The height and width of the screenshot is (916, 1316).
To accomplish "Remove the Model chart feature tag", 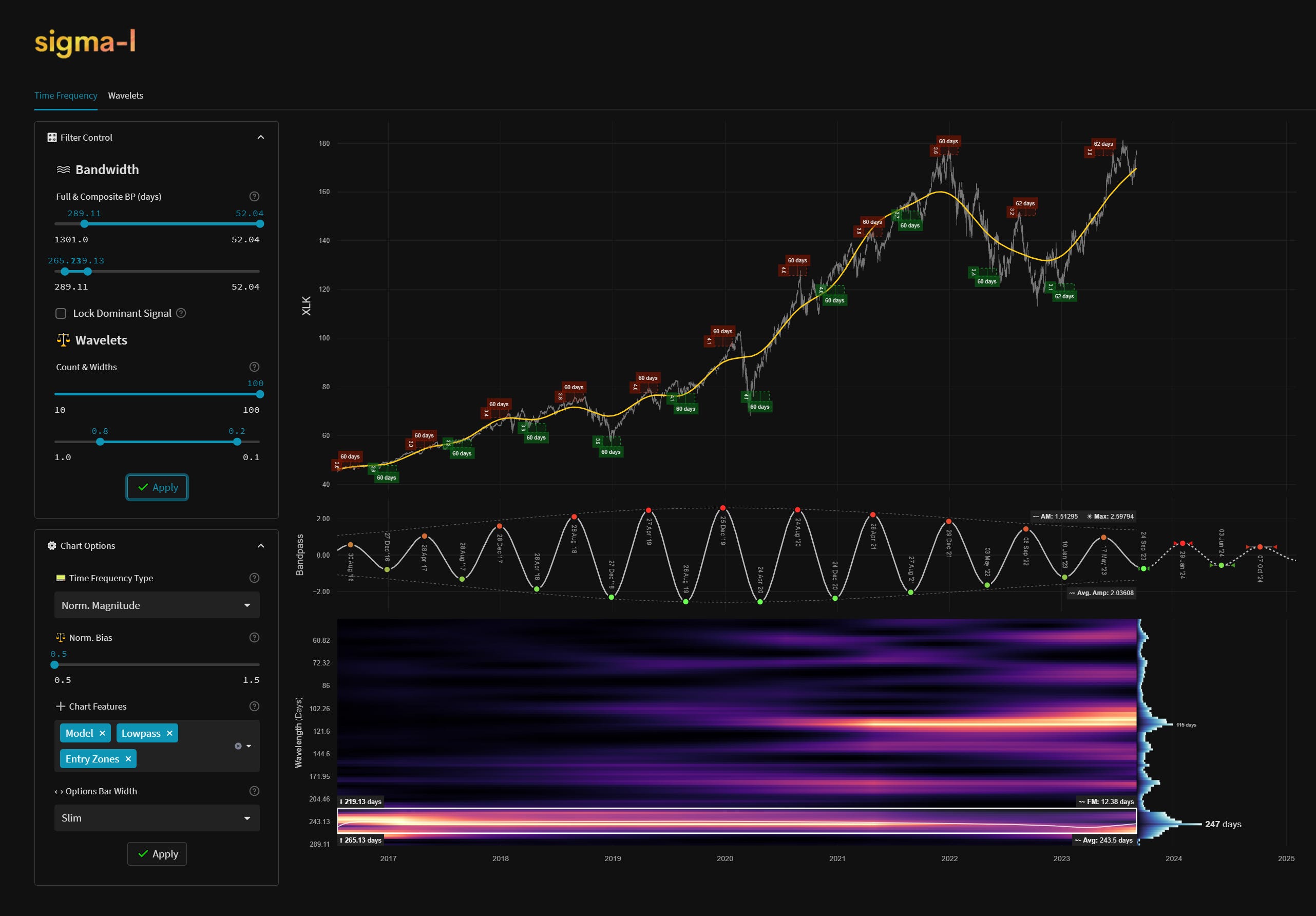I will pos(102,733).
